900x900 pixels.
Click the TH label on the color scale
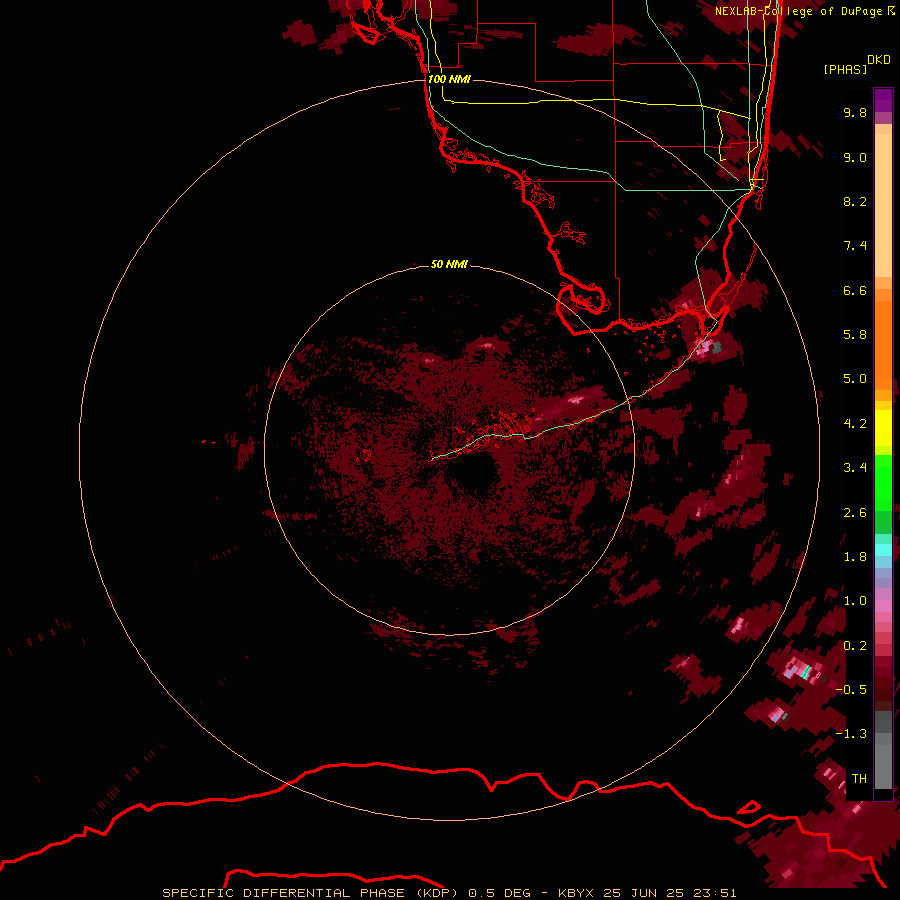859,778
